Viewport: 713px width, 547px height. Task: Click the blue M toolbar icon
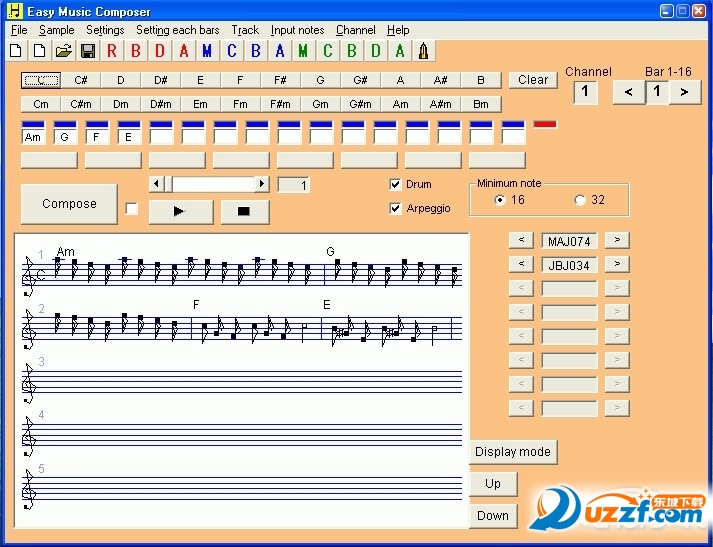pos(207,51)
